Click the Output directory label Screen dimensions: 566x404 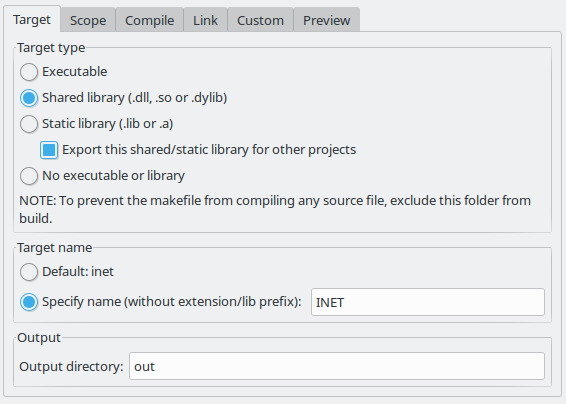pyautogui.click(x=71, y=366)
